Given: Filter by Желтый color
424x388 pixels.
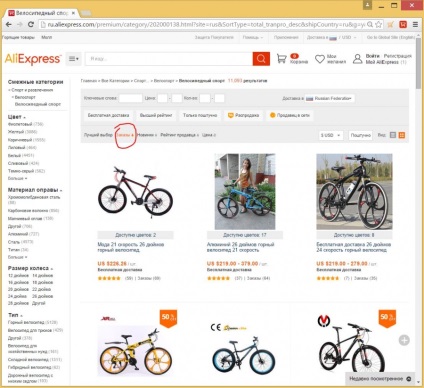Looking at the screenshot, I should coord(22,132).
